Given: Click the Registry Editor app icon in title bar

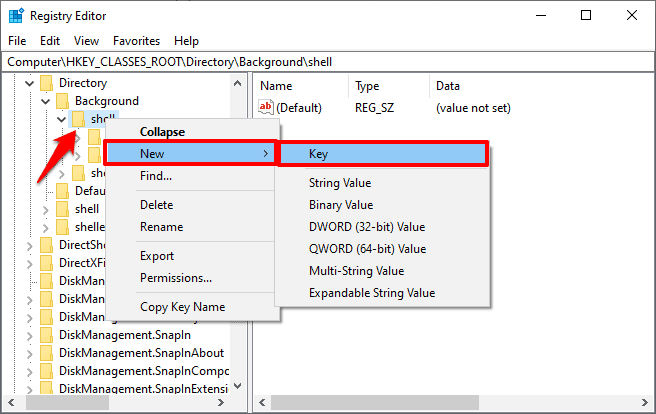Looking at the screenshot, I should tap(16, 16).
